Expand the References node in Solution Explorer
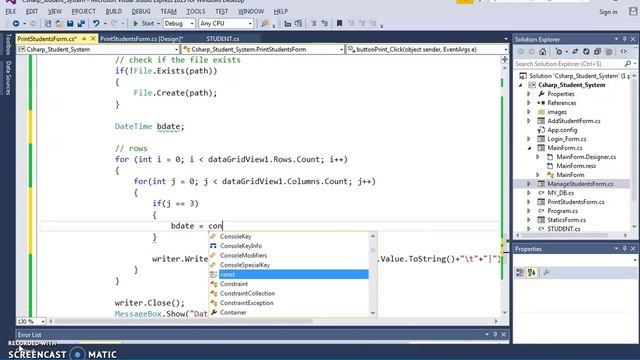This screenshot has width=640, height=360. [x=529, y=103]
